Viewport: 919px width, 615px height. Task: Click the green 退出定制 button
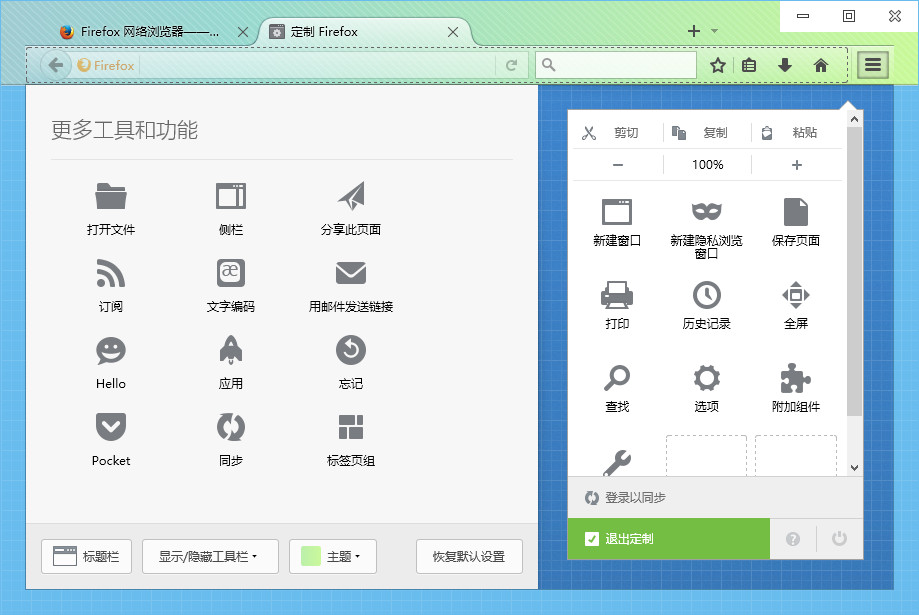pos(667,538)
